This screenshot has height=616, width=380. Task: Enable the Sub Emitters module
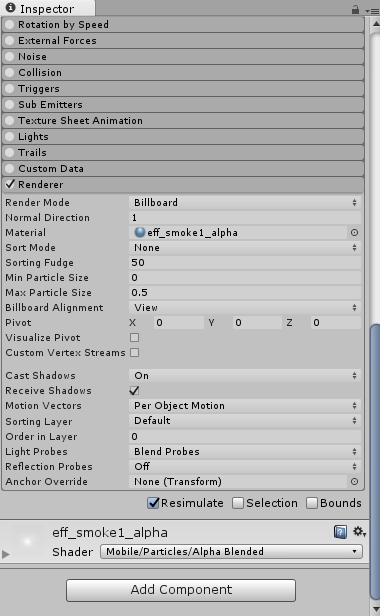pyautogui.click(x=10, y=104)
